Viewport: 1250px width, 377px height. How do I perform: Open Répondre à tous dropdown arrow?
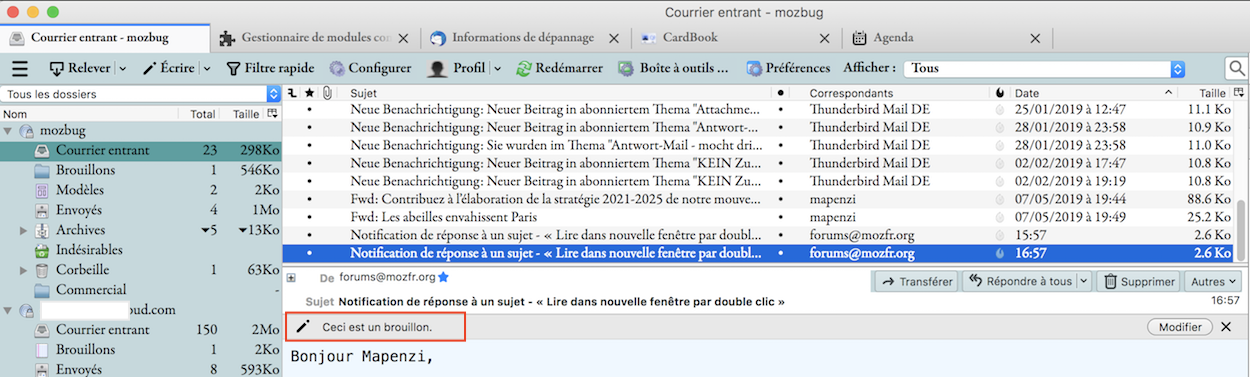pos(1084,282)
